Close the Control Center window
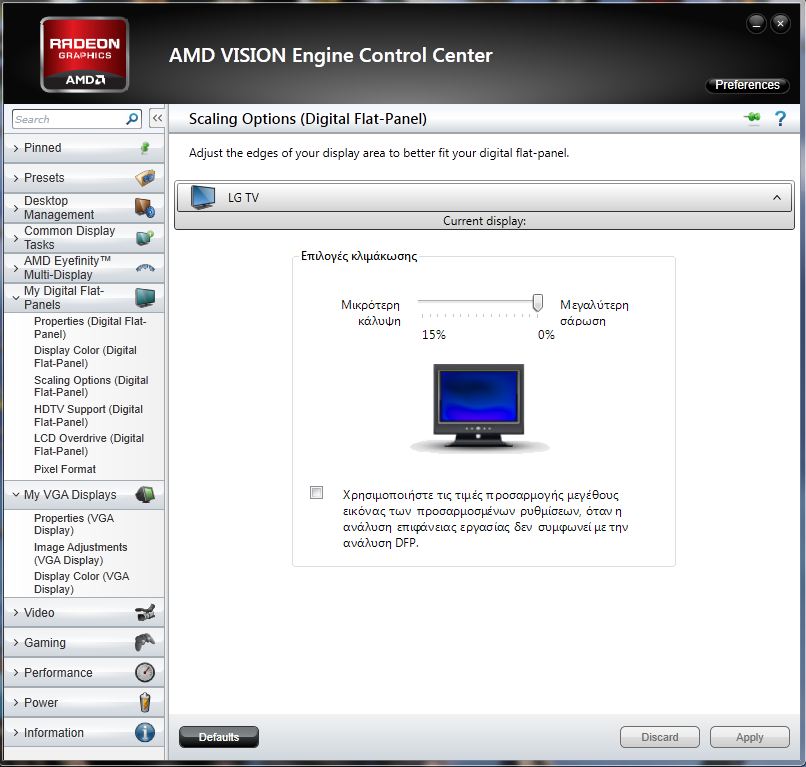The height and width of the screenshot is (767, 806). pyautogui.click(x=780, y=24)
